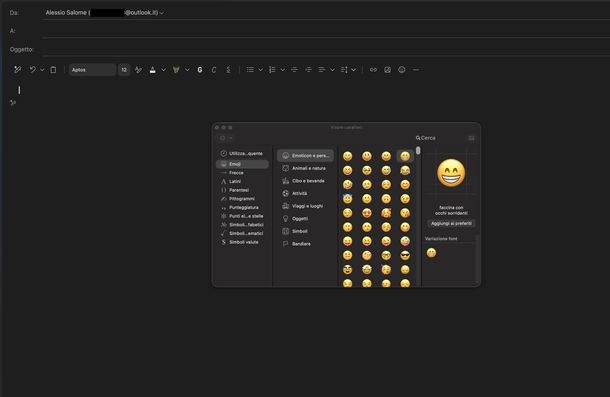Select the Latini category
Image resolution: width=610 pixels, height=397 pixels.
pos(242,181)
